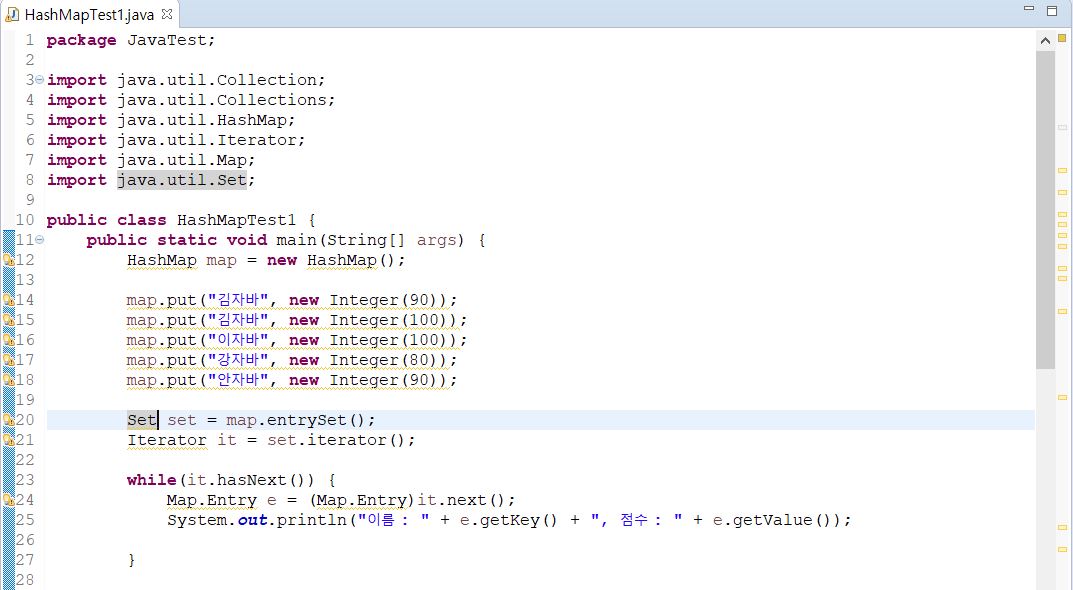Click 'java.util.Collections;' import on line 4

(x=226, y=100)
